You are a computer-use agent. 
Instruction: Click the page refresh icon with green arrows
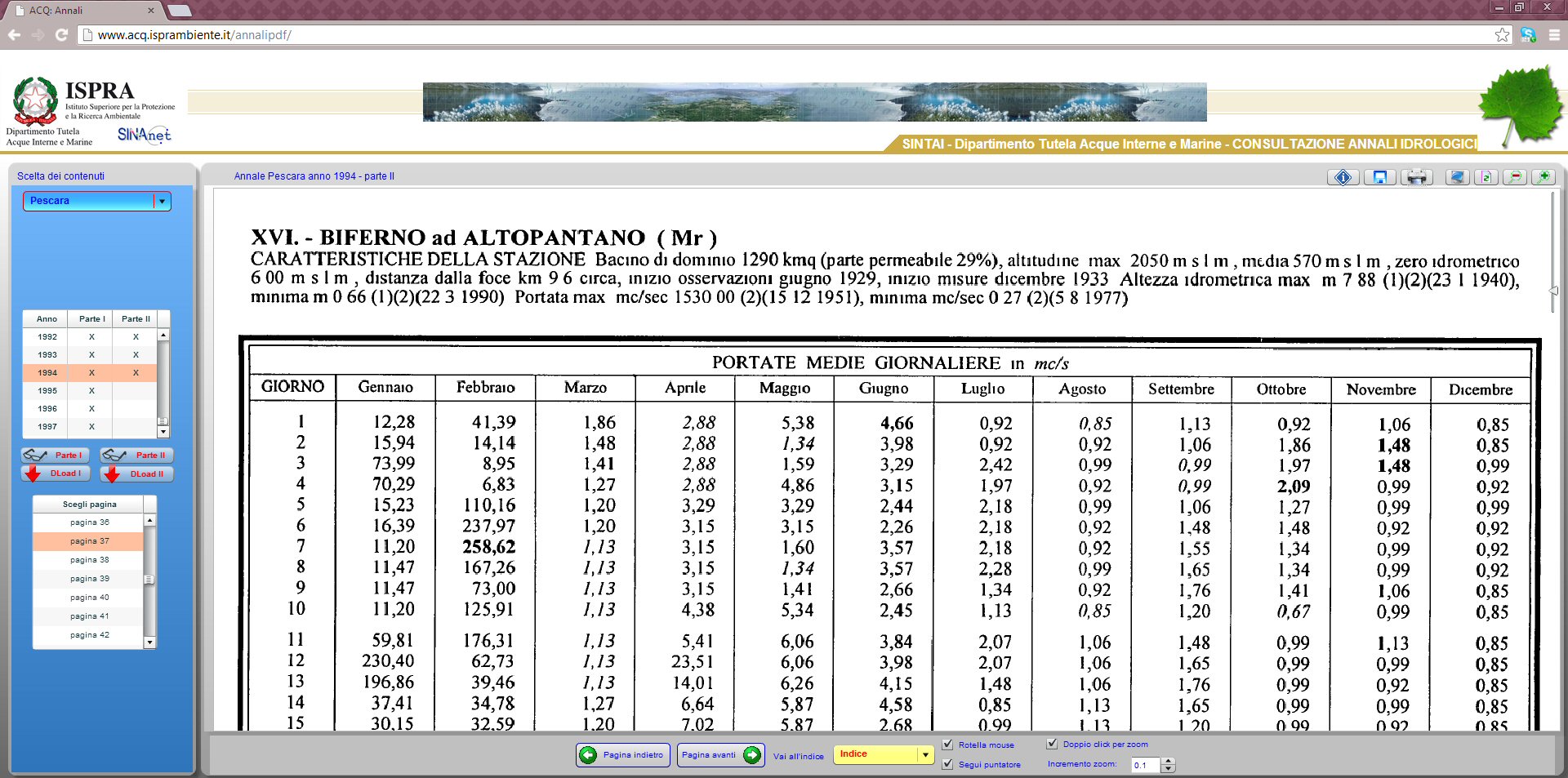(1486, 177)
